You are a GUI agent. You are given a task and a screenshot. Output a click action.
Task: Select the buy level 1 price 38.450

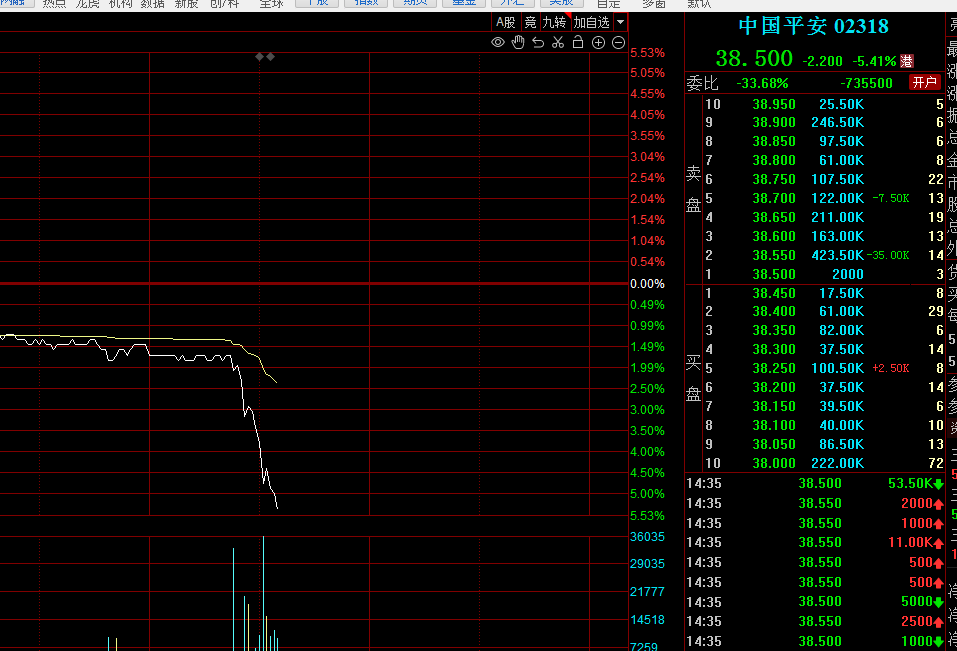pyautogui.click(x=774, y=293)
